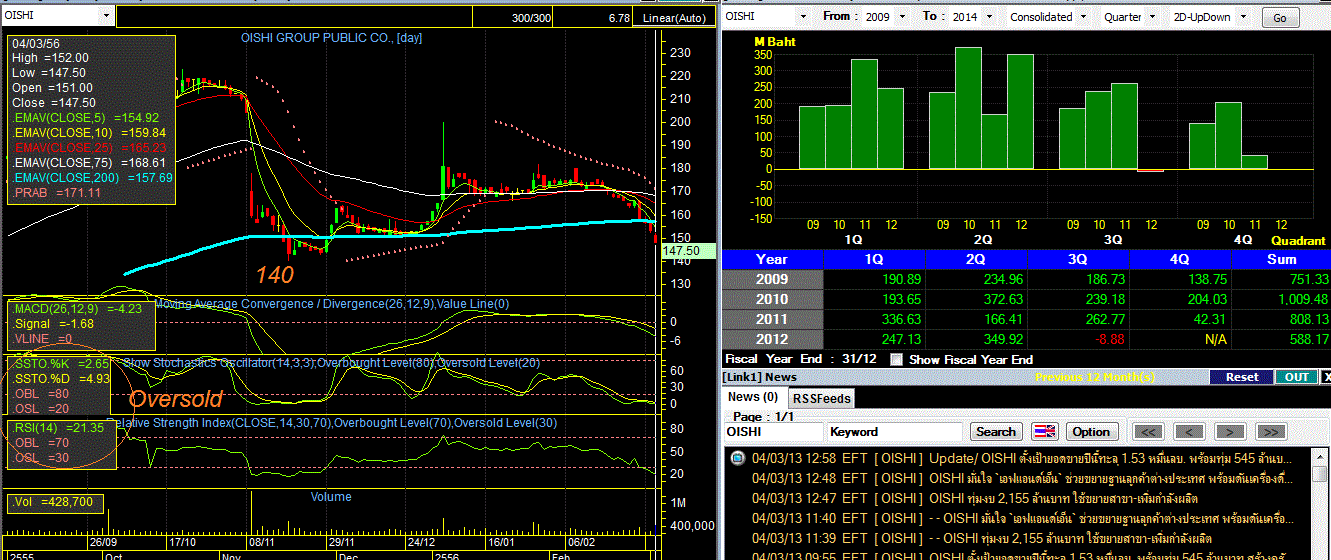Go to first news page (<<)
The width and height of the screenshot is (1331, 560).
(x=1148, y=431)
